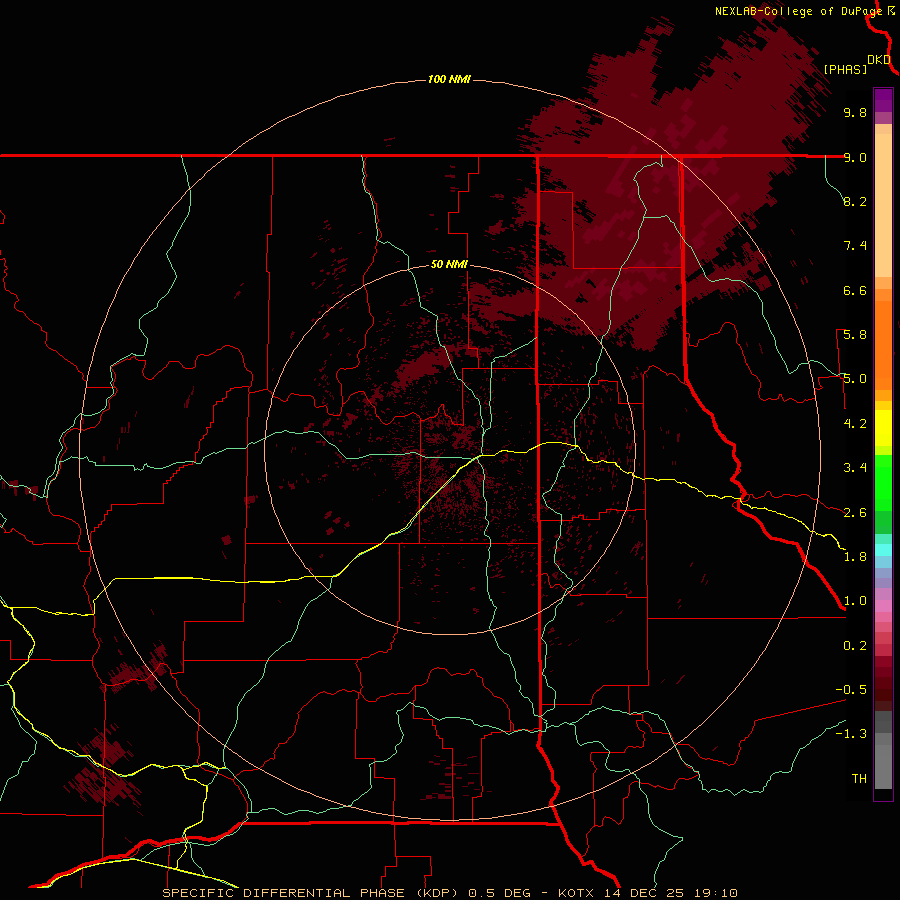Click the TH label on color scale
This screenshot has height=900, width=900.
pos(859,779)
